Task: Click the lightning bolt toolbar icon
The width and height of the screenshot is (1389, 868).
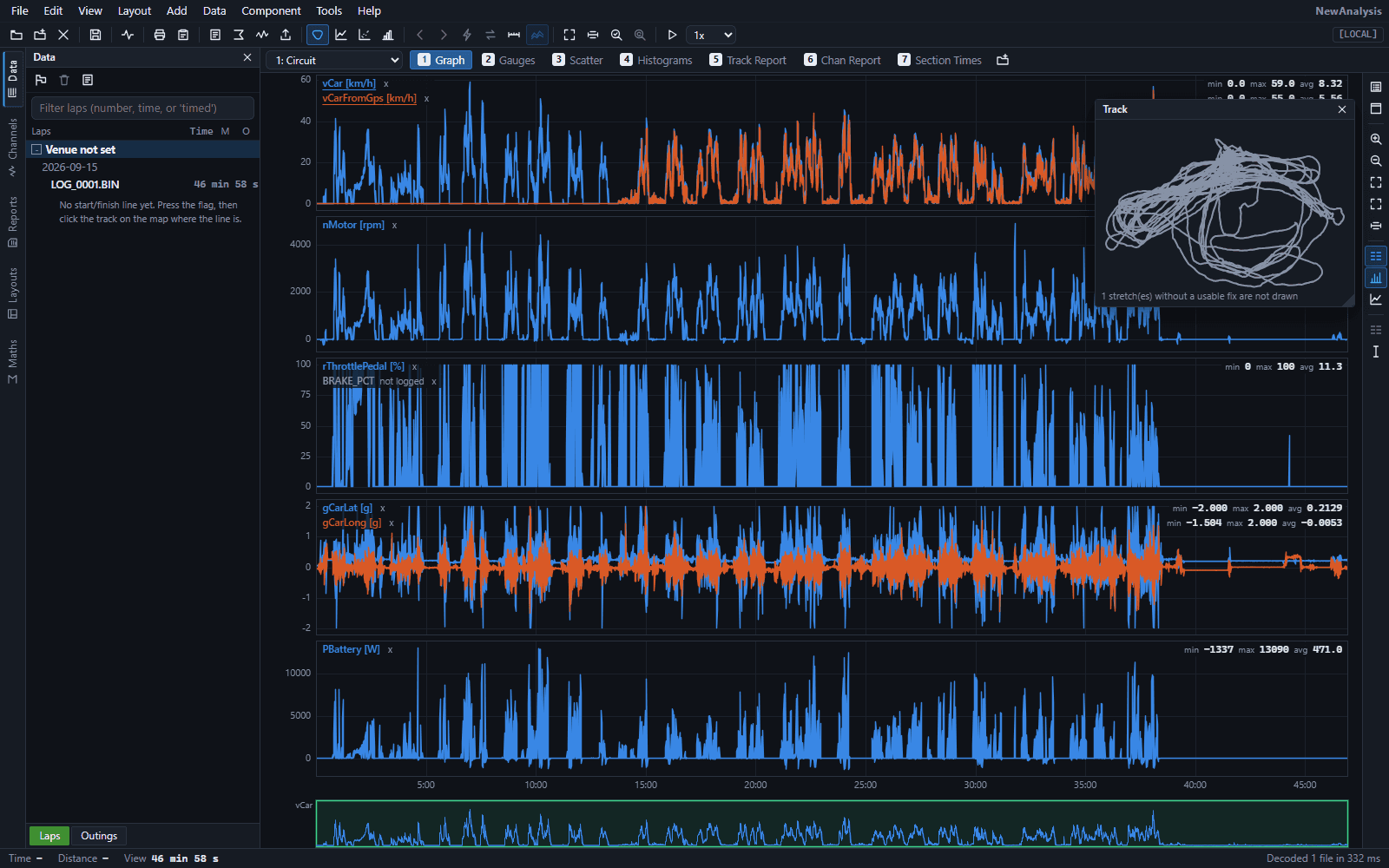Action: coord(467,35)
